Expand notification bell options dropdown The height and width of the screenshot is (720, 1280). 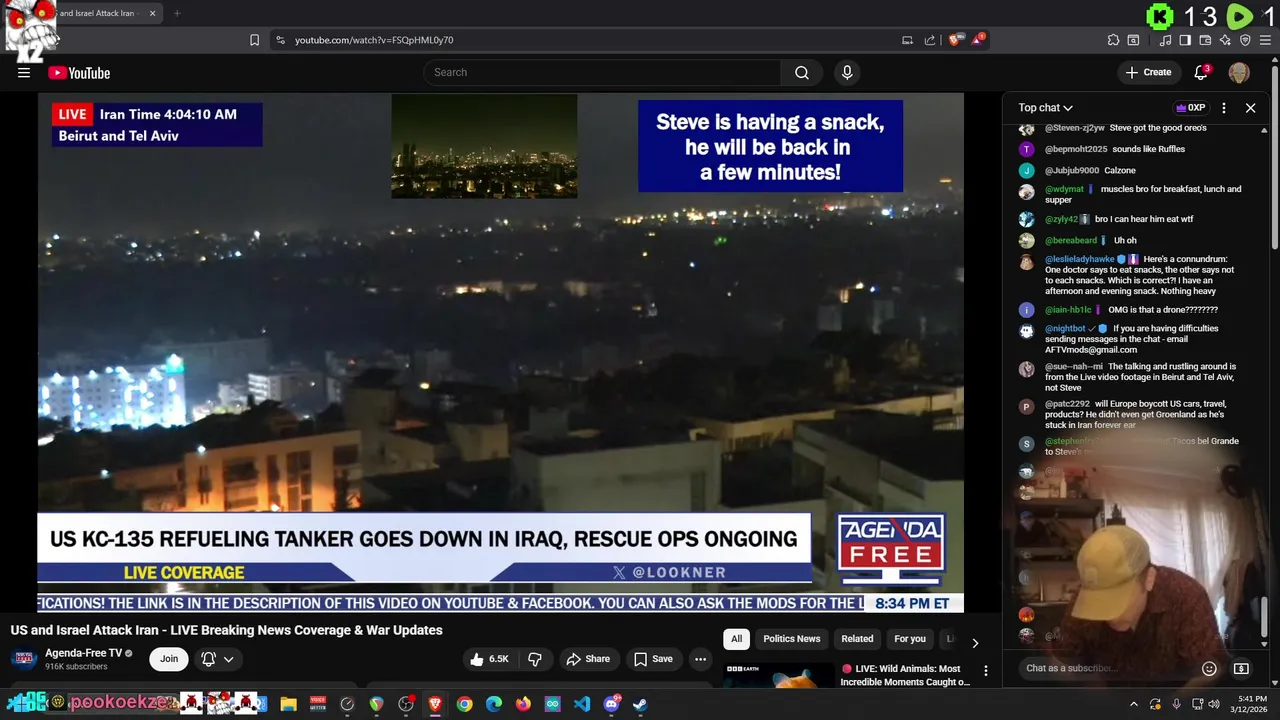229,659
